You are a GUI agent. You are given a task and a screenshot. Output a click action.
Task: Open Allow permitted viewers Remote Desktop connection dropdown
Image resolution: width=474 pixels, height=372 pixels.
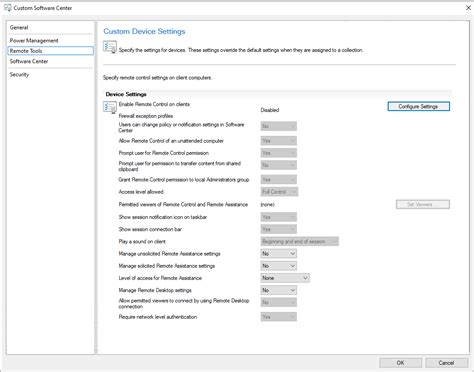click(x=278, y=302)
